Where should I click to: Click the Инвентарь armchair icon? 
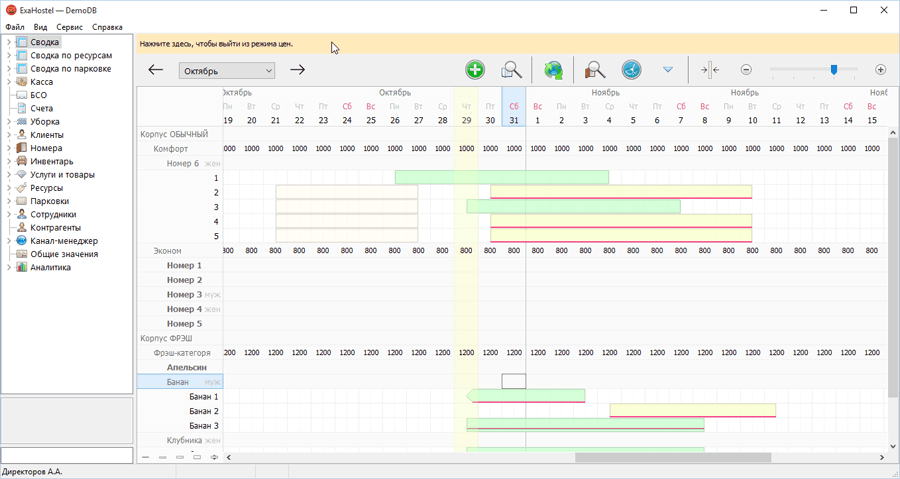pyautogui.click(x=22, y=161)
